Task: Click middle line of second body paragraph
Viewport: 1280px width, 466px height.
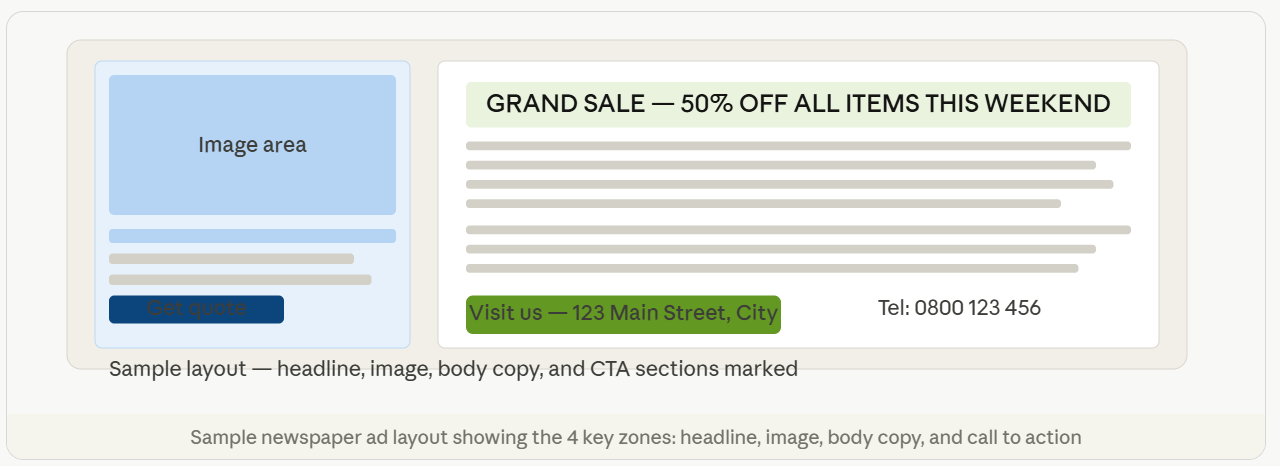Action: click(781, 249)
